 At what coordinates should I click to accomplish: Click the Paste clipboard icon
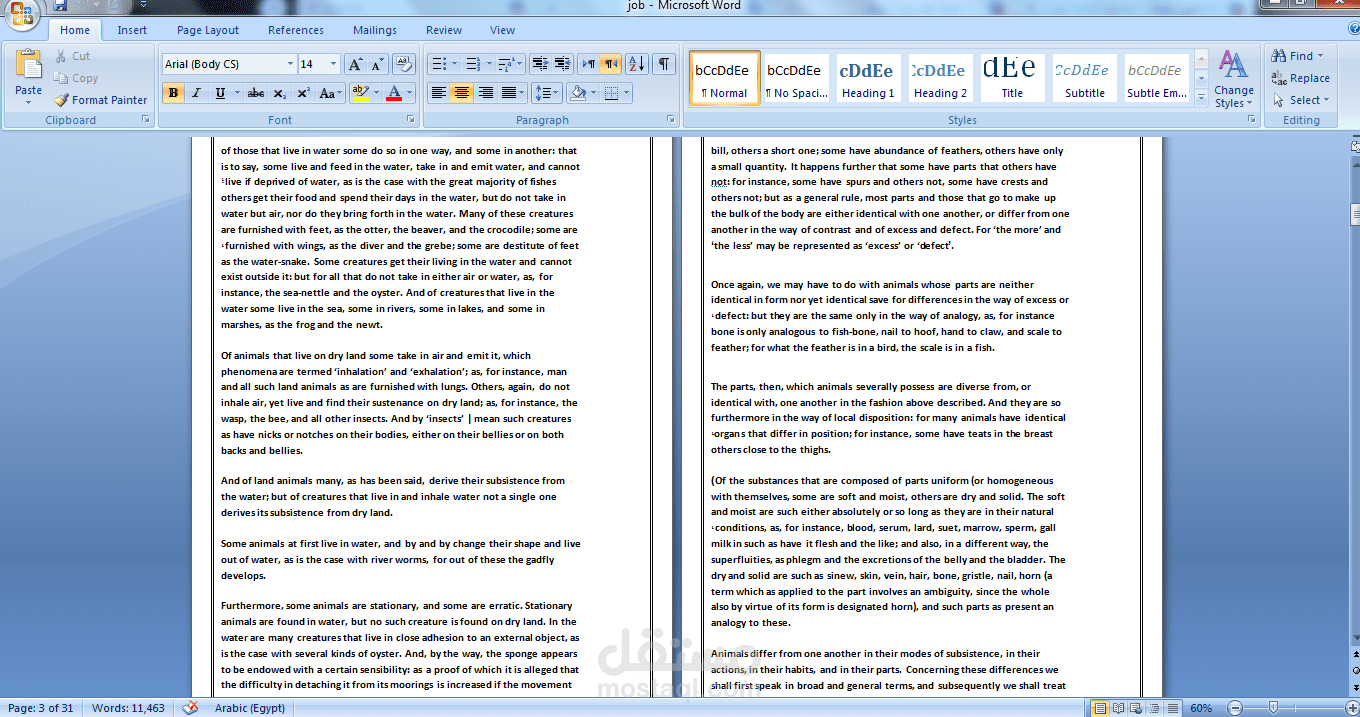point(28,65)
